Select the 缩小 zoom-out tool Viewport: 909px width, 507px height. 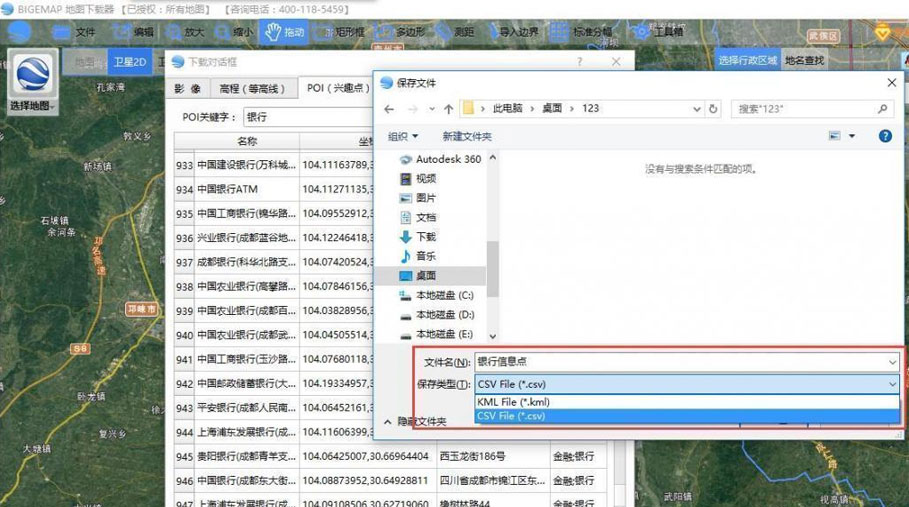(x=234, y=32)
